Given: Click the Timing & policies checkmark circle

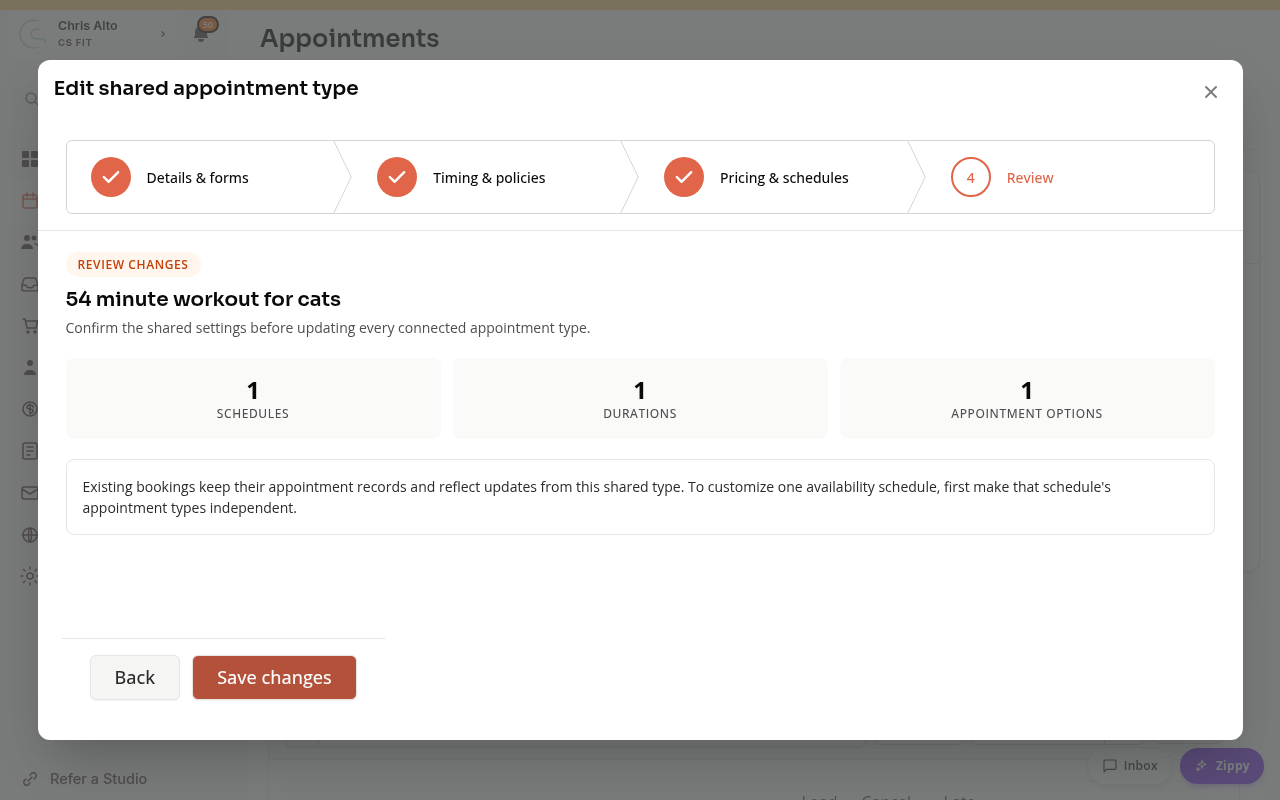Looking at the screenshot, I should click(x=397, y=177).
